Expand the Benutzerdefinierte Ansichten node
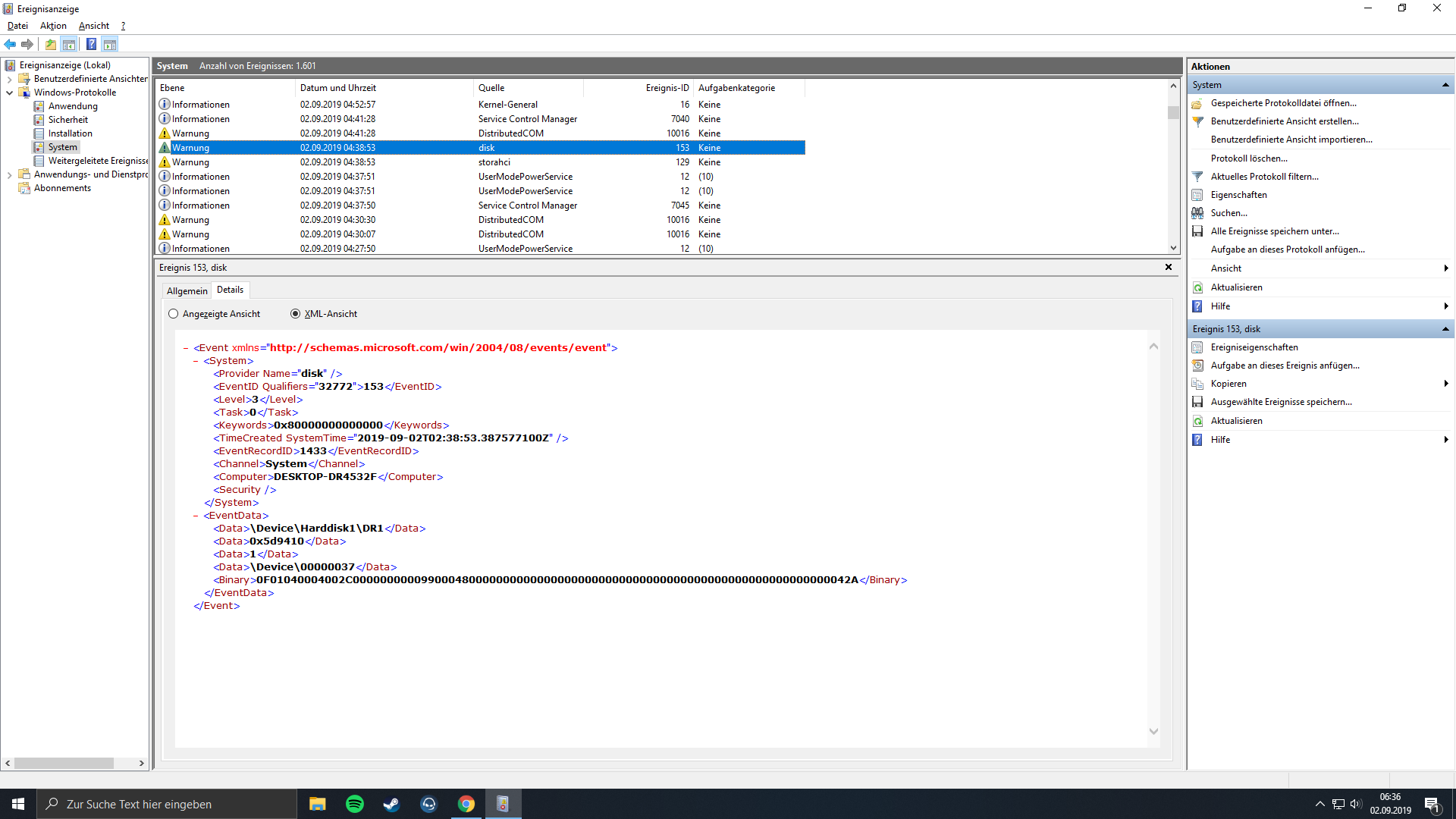This screenshot has width=1456, height=819. coord(9,79)
